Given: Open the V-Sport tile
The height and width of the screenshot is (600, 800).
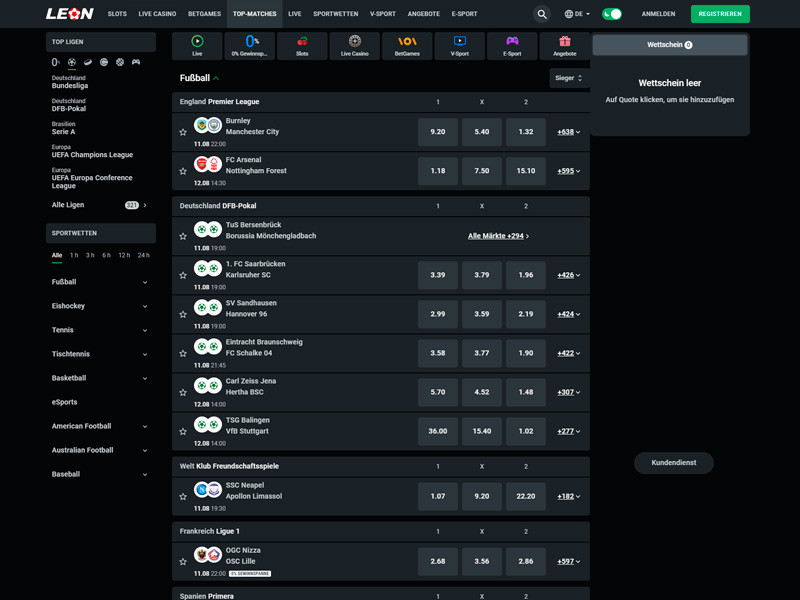Looking at the screenshot, I should (460, 45).
